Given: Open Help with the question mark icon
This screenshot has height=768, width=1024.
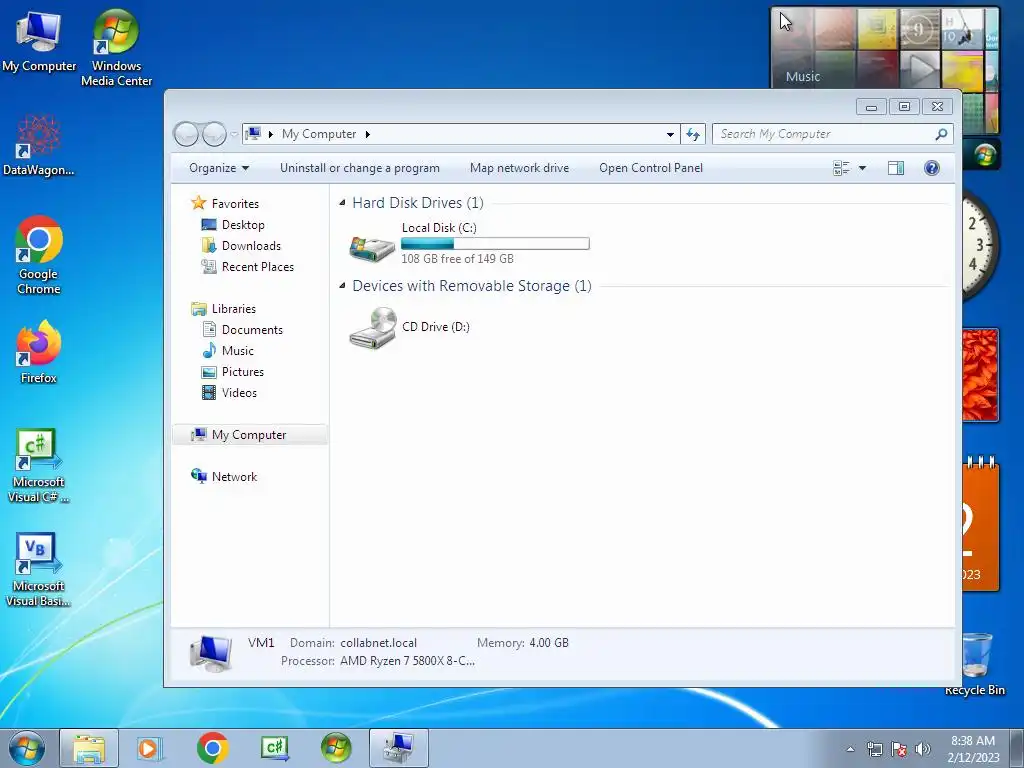Looking at the screenshot, I should pyautogui.click(x=932, y=168).
